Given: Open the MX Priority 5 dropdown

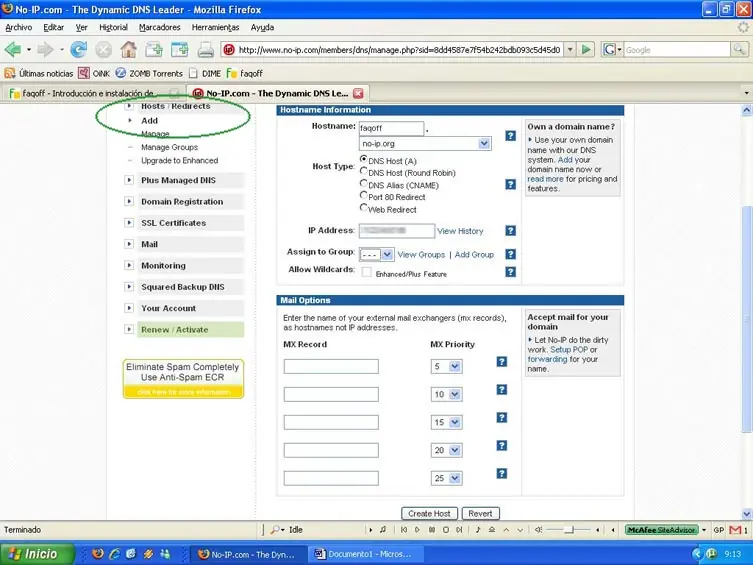Looking at the screenshot, I should click(x=447, y=367).
